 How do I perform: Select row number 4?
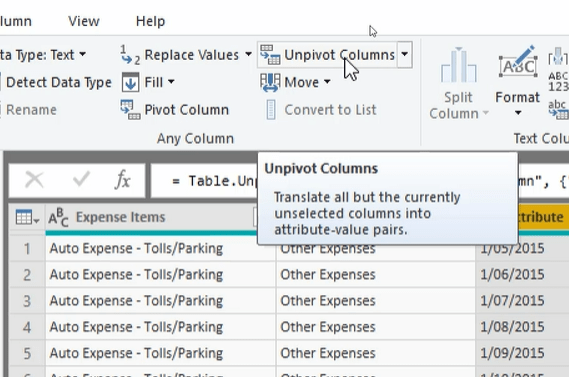27,327
